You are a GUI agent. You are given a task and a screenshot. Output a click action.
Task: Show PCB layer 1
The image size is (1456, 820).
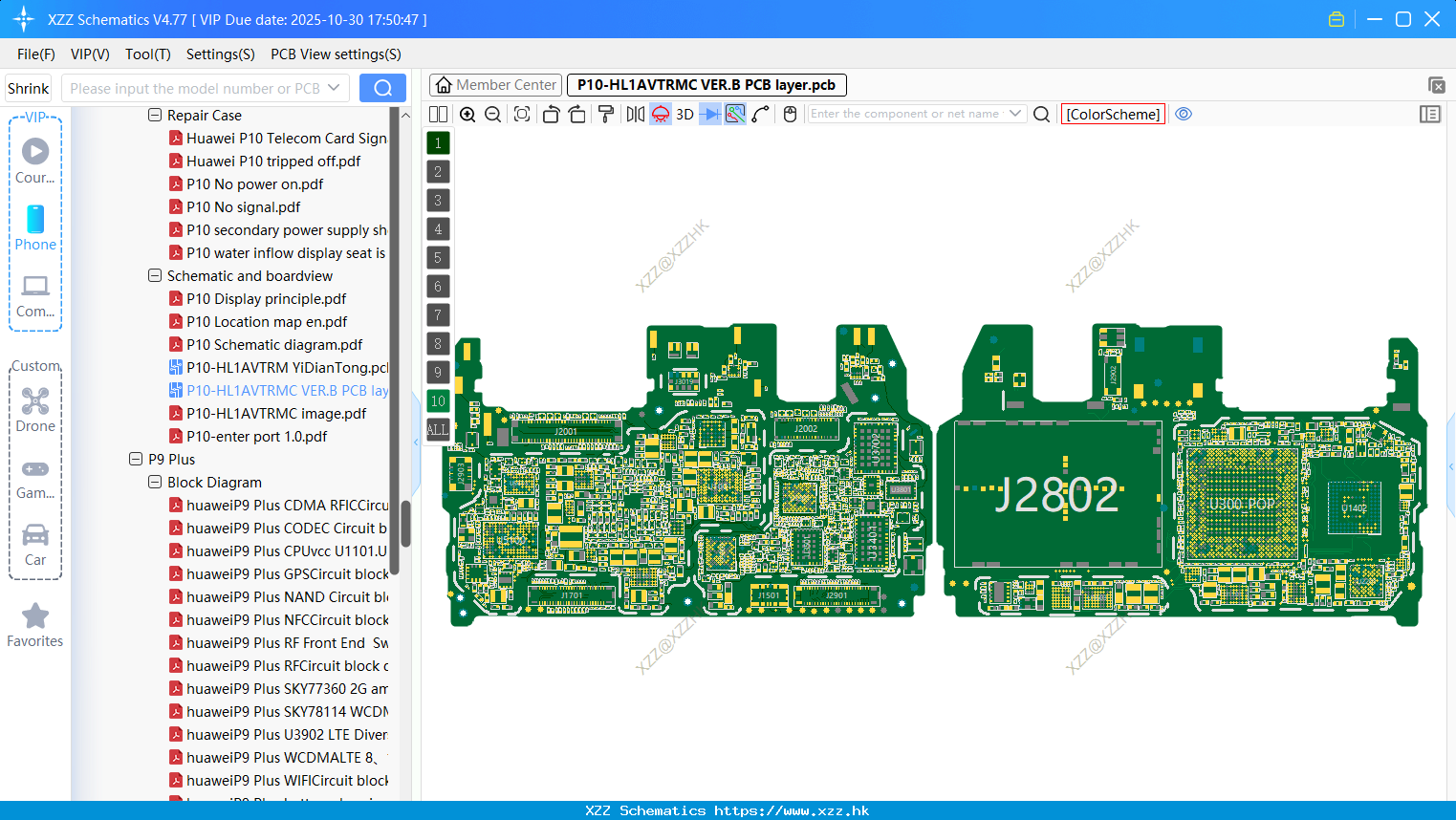click(438, 142)
